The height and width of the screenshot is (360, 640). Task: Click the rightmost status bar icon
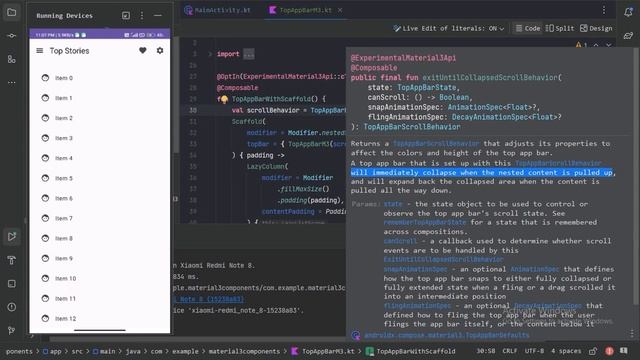tap(624, 351)
